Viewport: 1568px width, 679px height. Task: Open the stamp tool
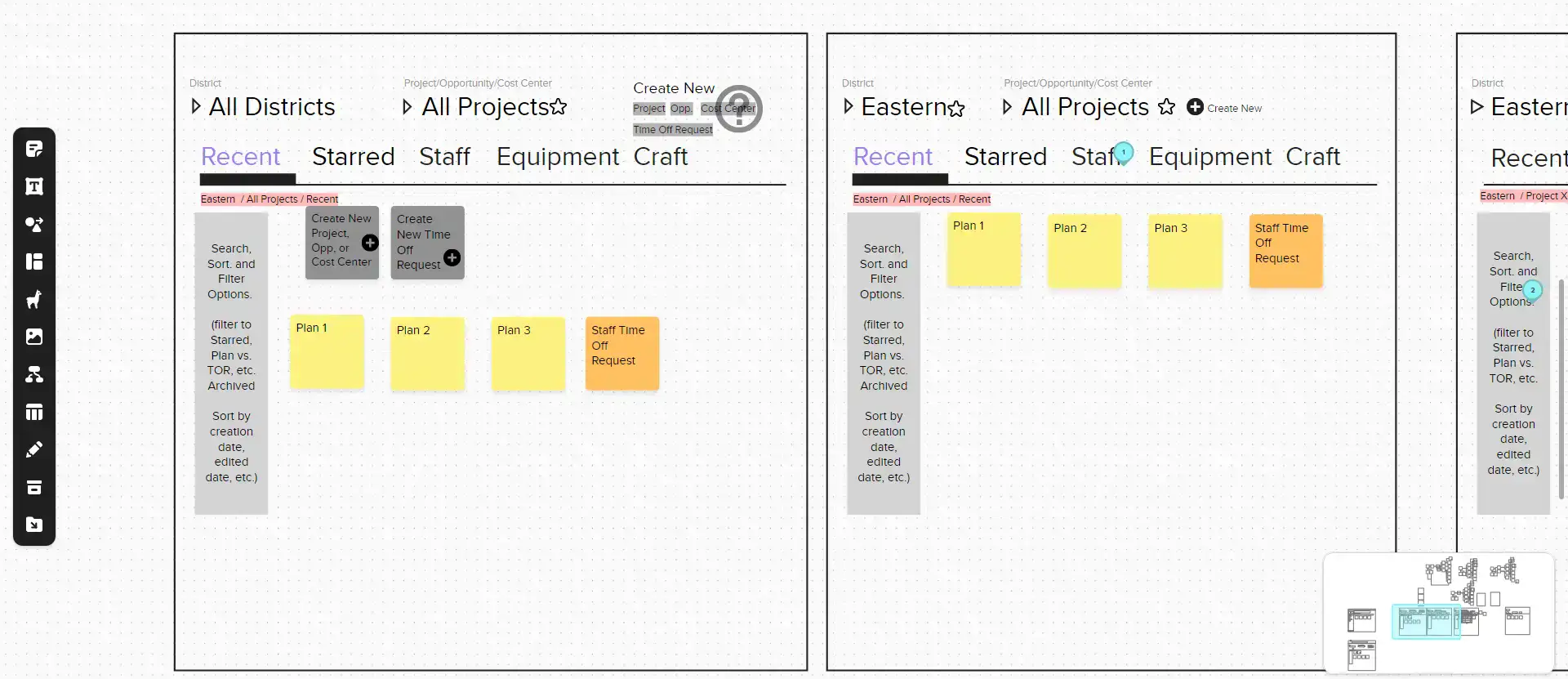[x=33, y=299]
